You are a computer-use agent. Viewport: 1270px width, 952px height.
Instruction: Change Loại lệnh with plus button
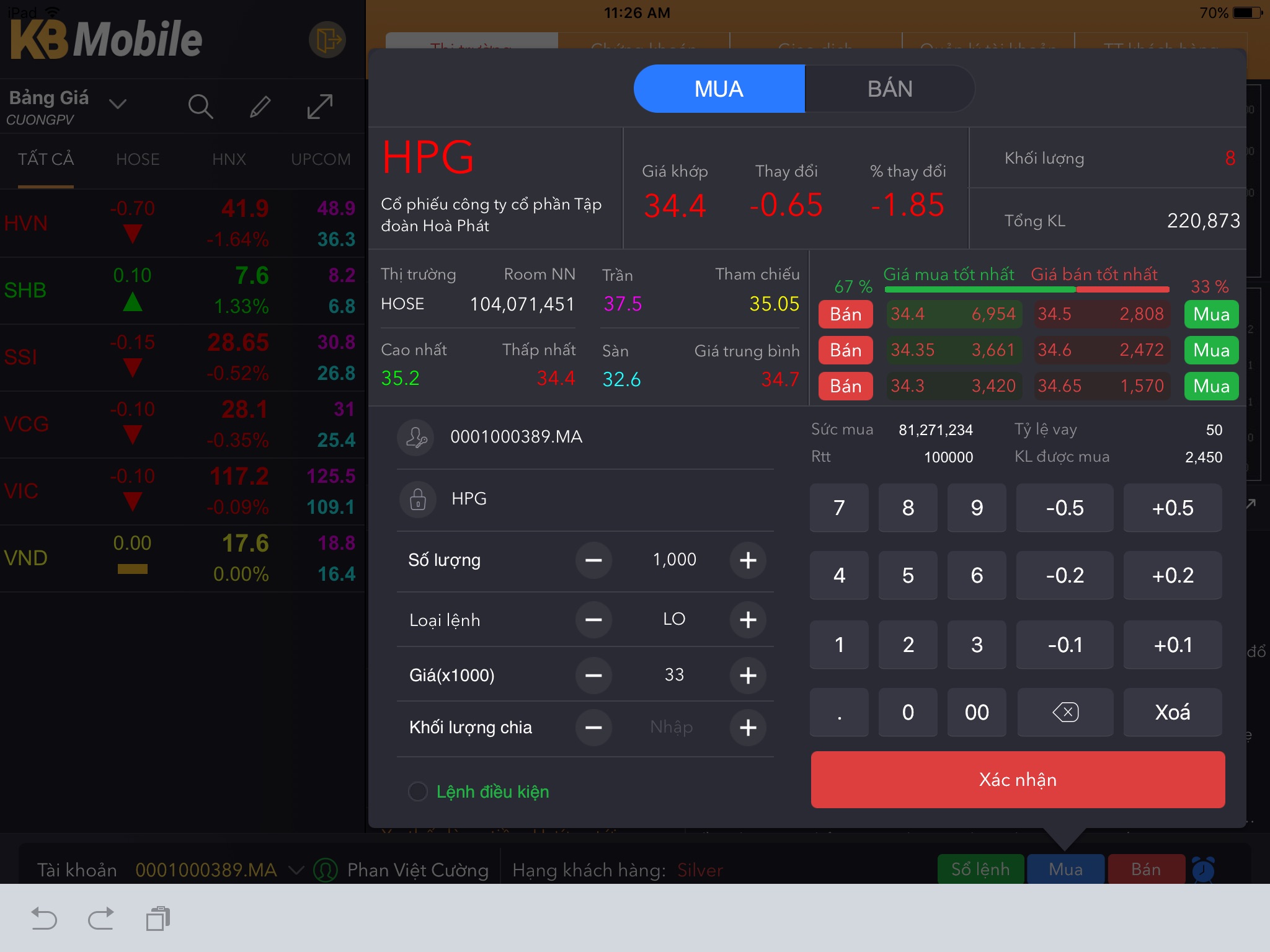click(748, 620)
